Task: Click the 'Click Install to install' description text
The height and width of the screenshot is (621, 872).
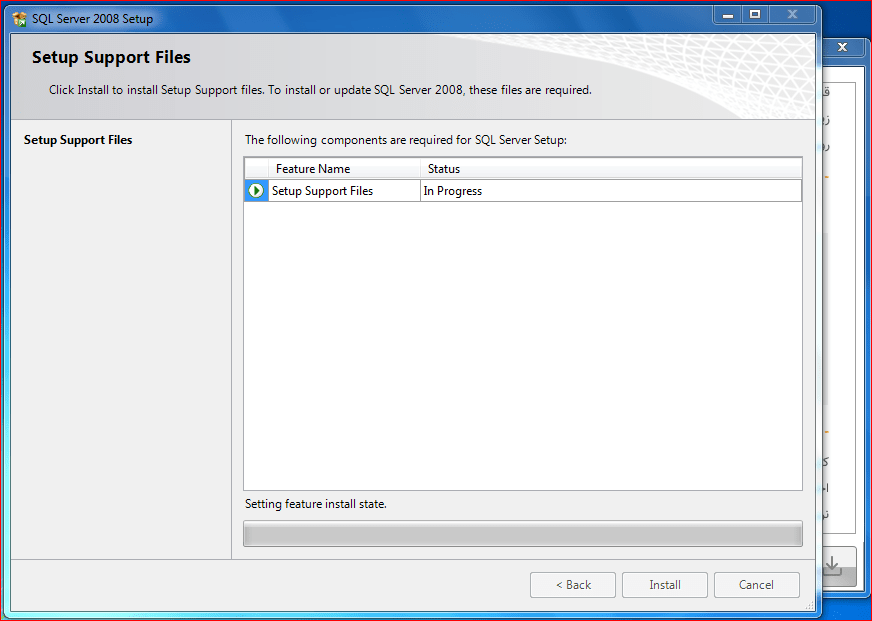Action: (x=320, y=90)
